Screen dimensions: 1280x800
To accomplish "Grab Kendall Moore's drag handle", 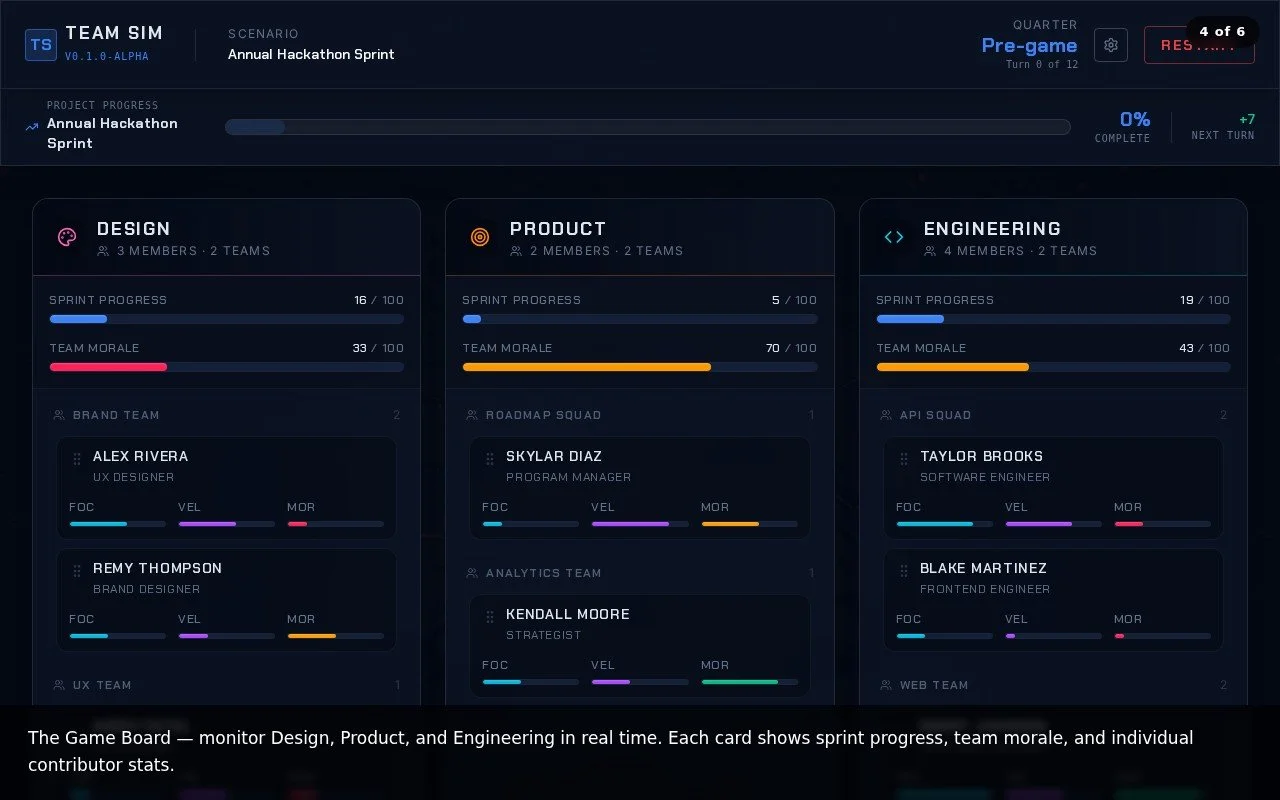I will 490,617.
